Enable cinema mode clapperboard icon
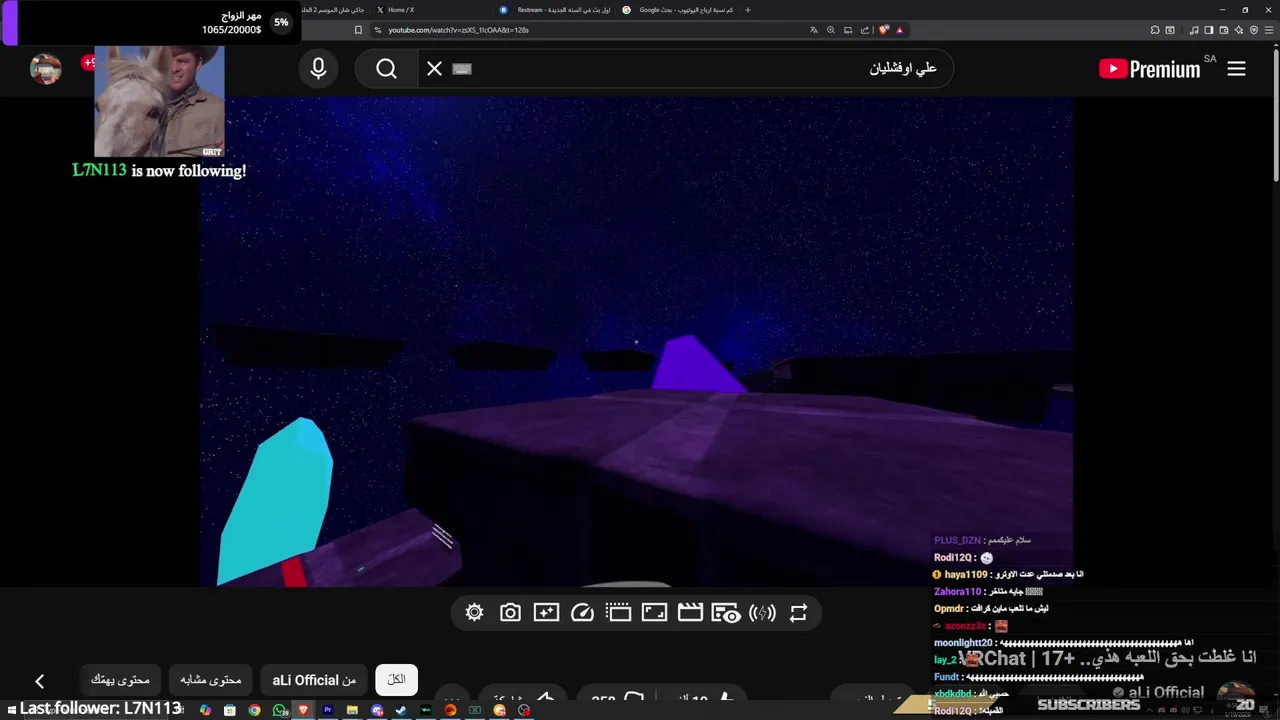 pos(690,613)
